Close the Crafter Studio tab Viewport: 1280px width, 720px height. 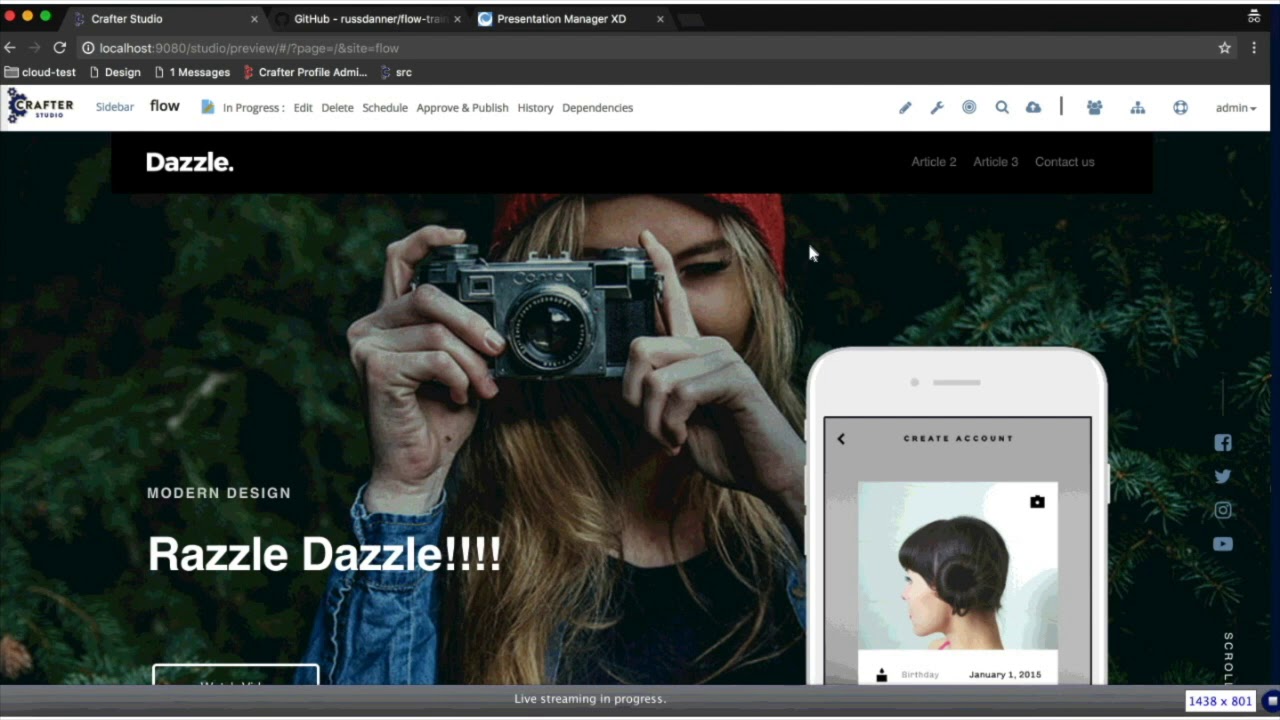pos(254,19)
